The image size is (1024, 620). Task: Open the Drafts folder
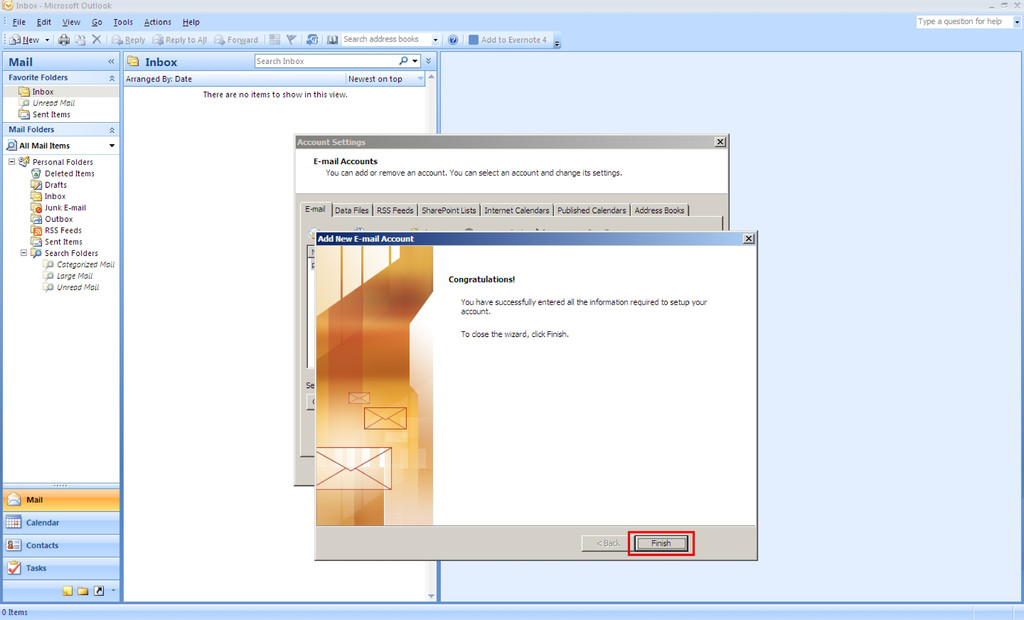(x=55, y=185)
